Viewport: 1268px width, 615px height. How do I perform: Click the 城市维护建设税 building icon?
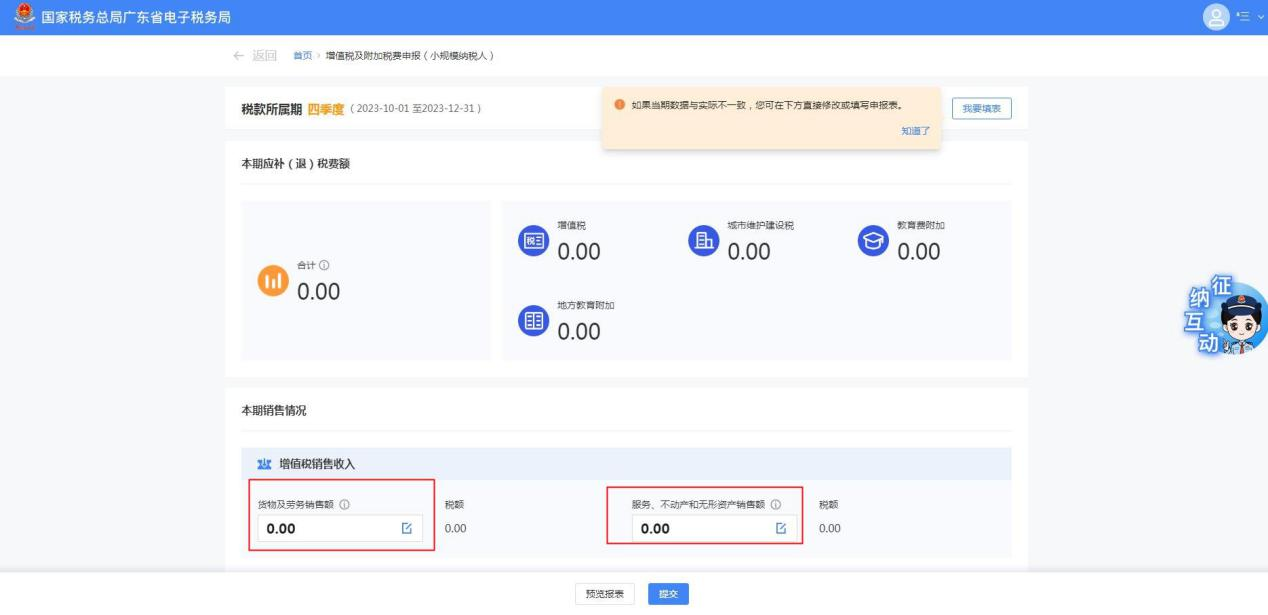703,241
